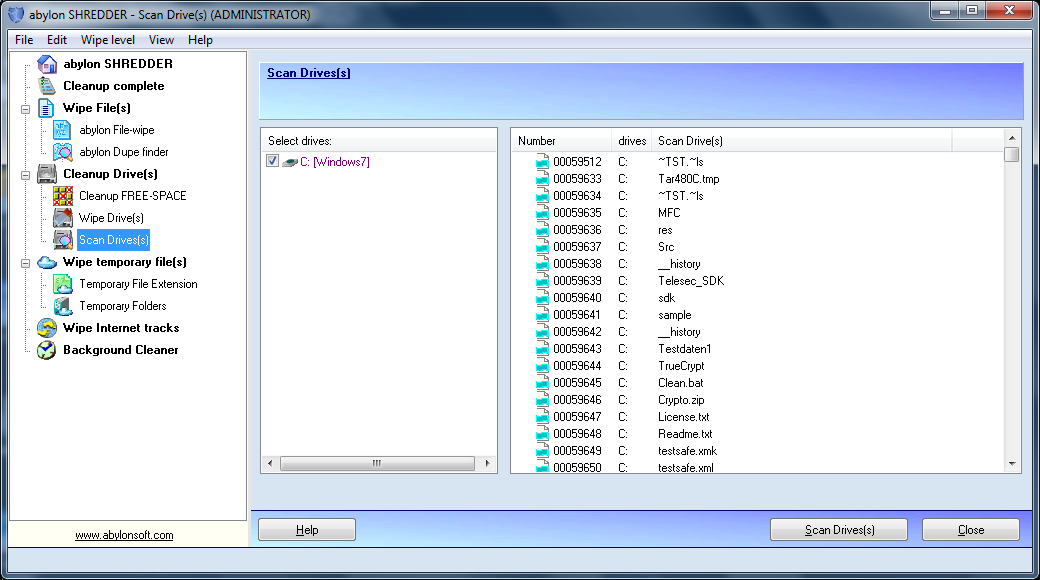Click the abylon shield icon in title bar
This screenshot has width=1040, height=580.
(16, 14)
